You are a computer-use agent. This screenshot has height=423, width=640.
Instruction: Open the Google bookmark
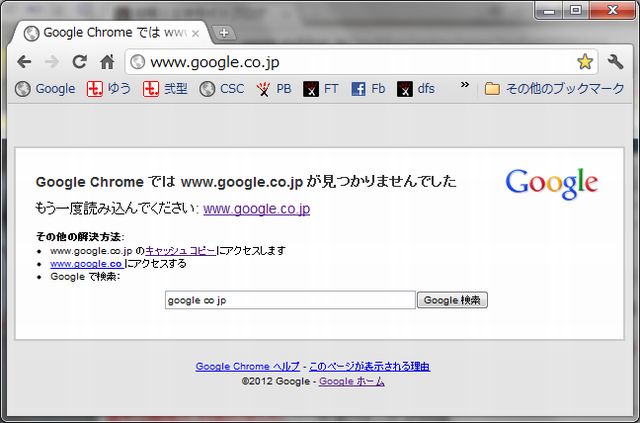pos(45,89)
